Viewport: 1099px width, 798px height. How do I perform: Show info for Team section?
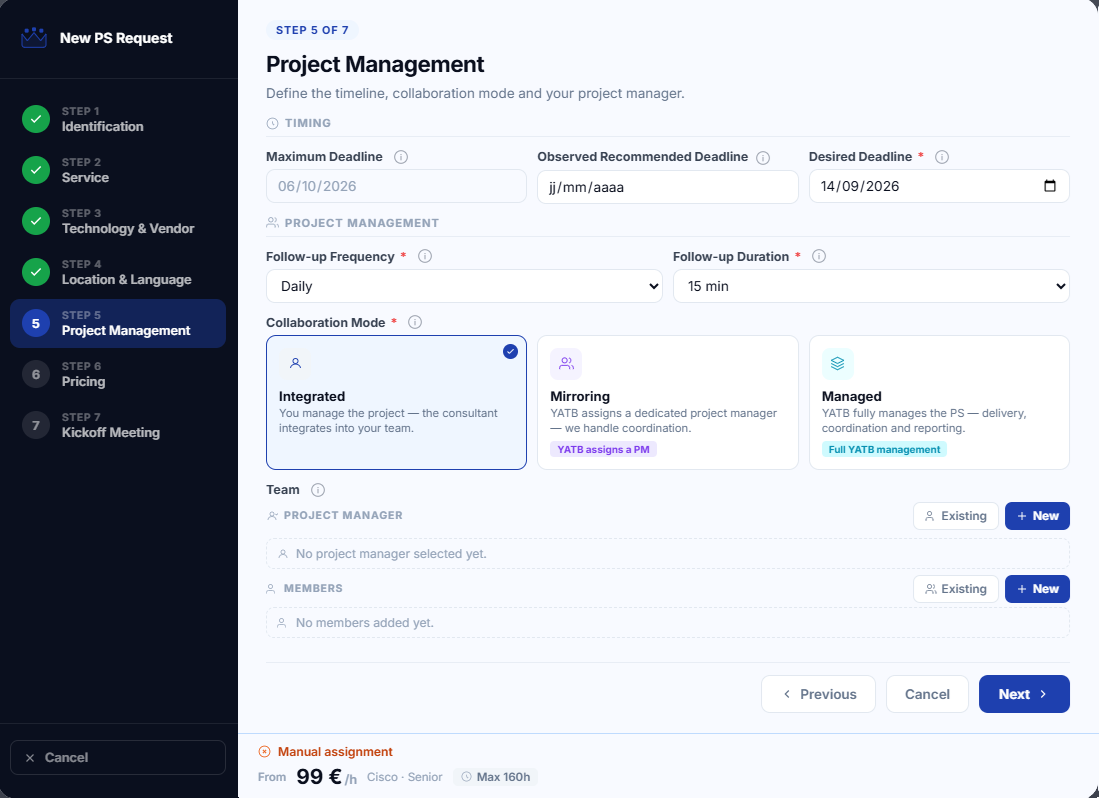(318, 490)
